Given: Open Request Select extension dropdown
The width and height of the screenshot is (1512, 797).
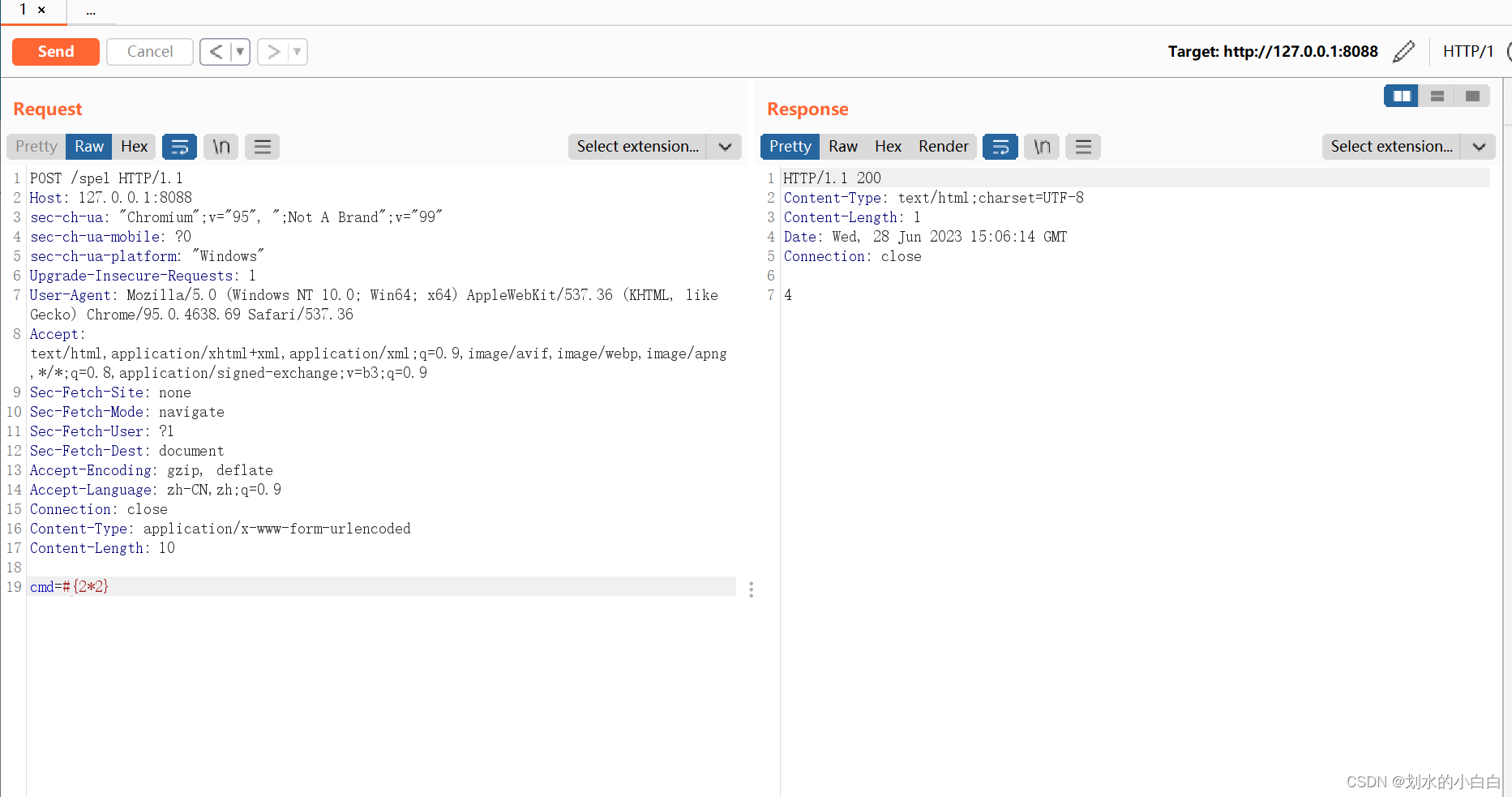Looking at the screenshot, I should point(638,147).
